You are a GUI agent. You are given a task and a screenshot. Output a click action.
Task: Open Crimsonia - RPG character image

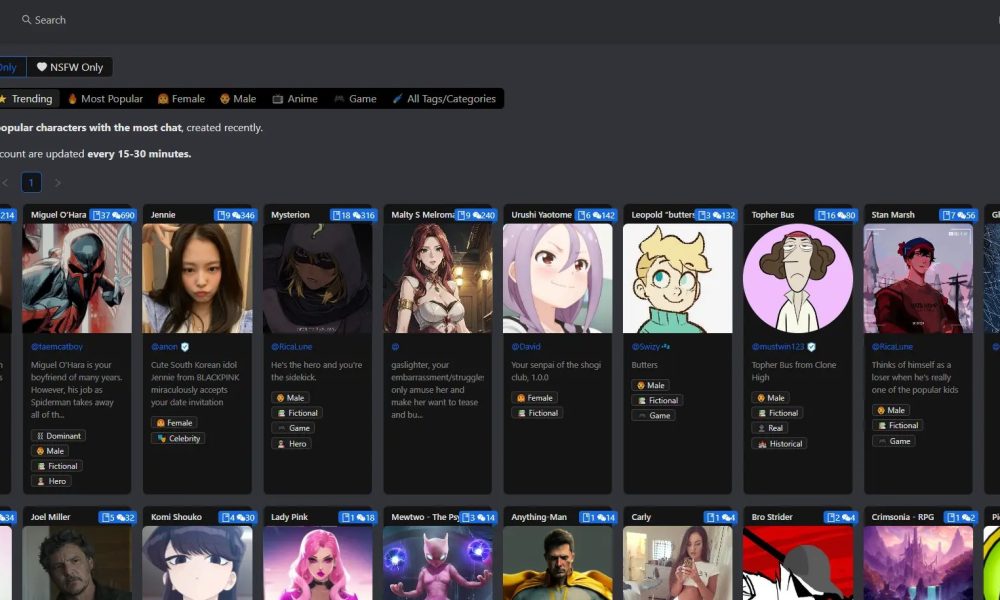point(918,563)
